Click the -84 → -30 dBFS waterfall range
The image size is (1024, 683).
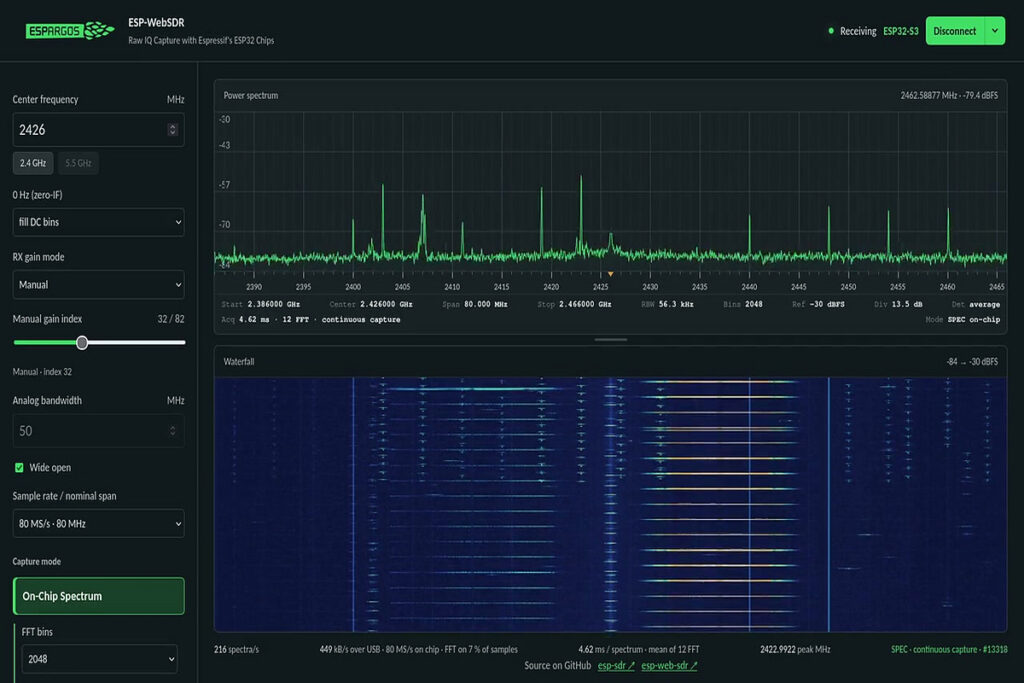point(972,362)
